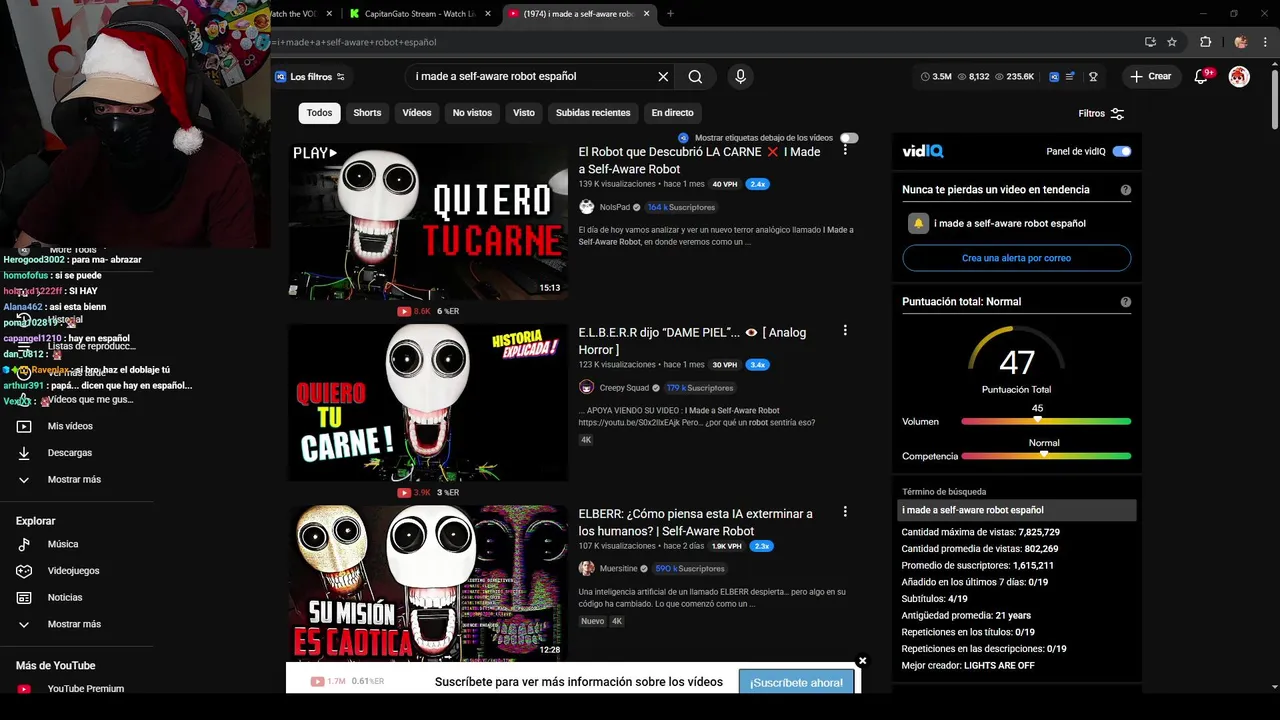
Task: Click help icon beside Nunca te pierdas
Action: (1126, 190)
